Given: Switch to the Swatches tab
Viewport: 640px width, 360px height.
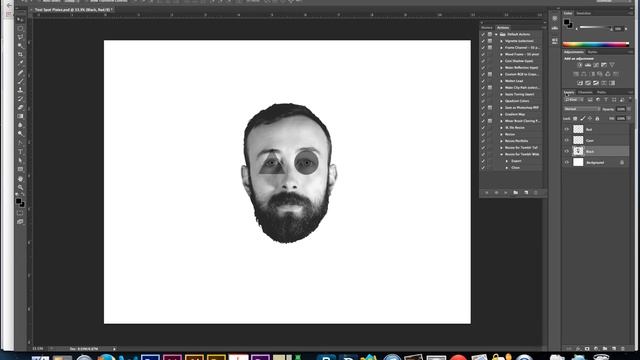Looking at the screenshot, I should tap(583, 13).
